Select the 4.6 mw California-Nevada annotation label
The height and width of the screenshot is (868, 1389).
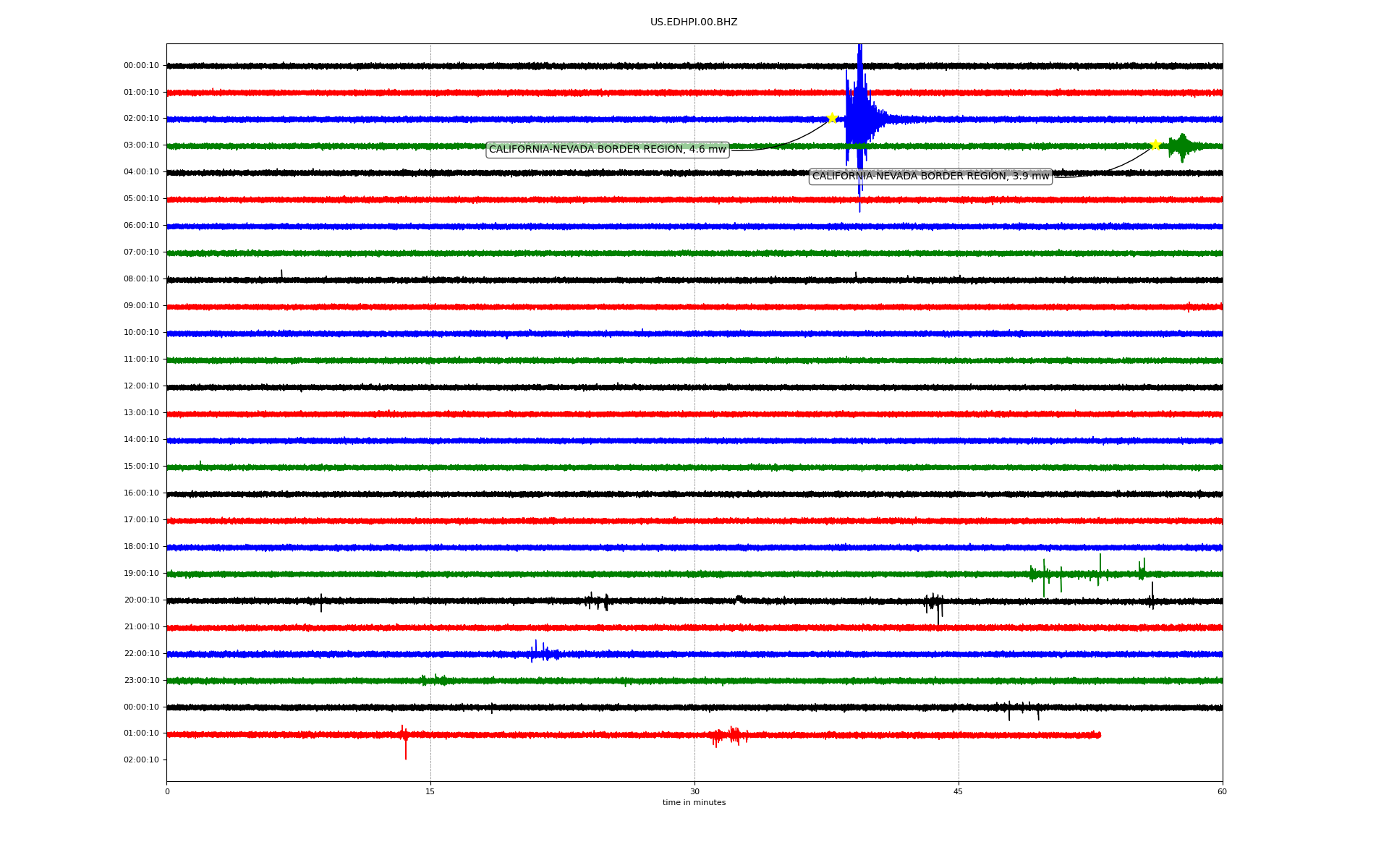tap(608, 150)
